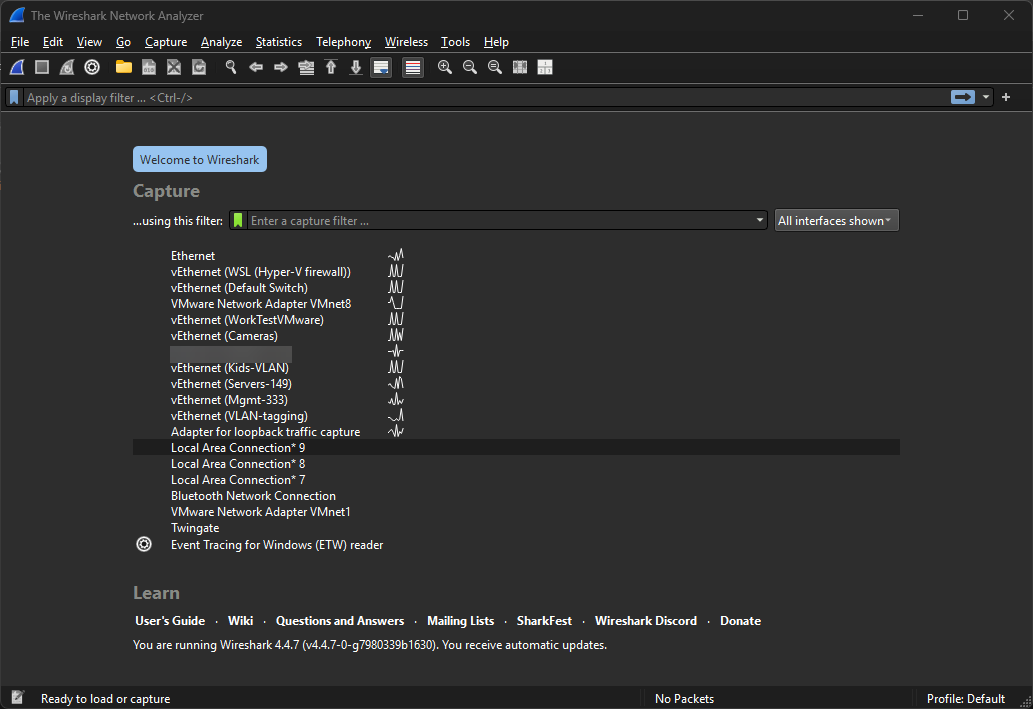Image resolution: width=1033 pixels, height=709 pixels.
Task: Click the display filter bookmark icon
Action: click(14, 97)
